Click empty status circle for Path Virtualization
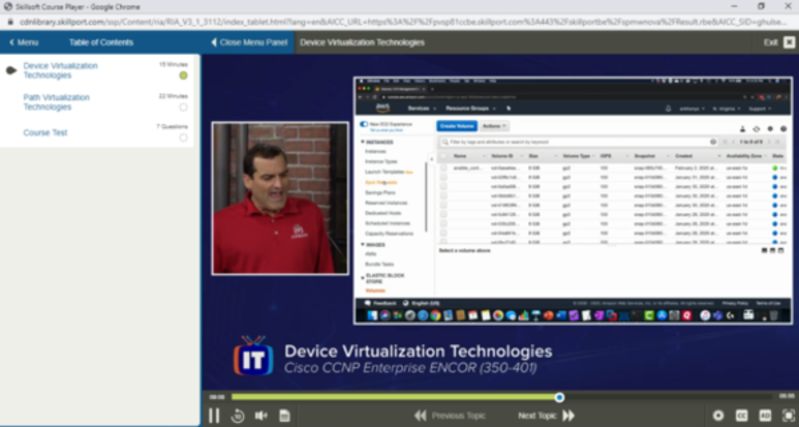Viewport: 799px width, 427px height. tap(183, 107)
